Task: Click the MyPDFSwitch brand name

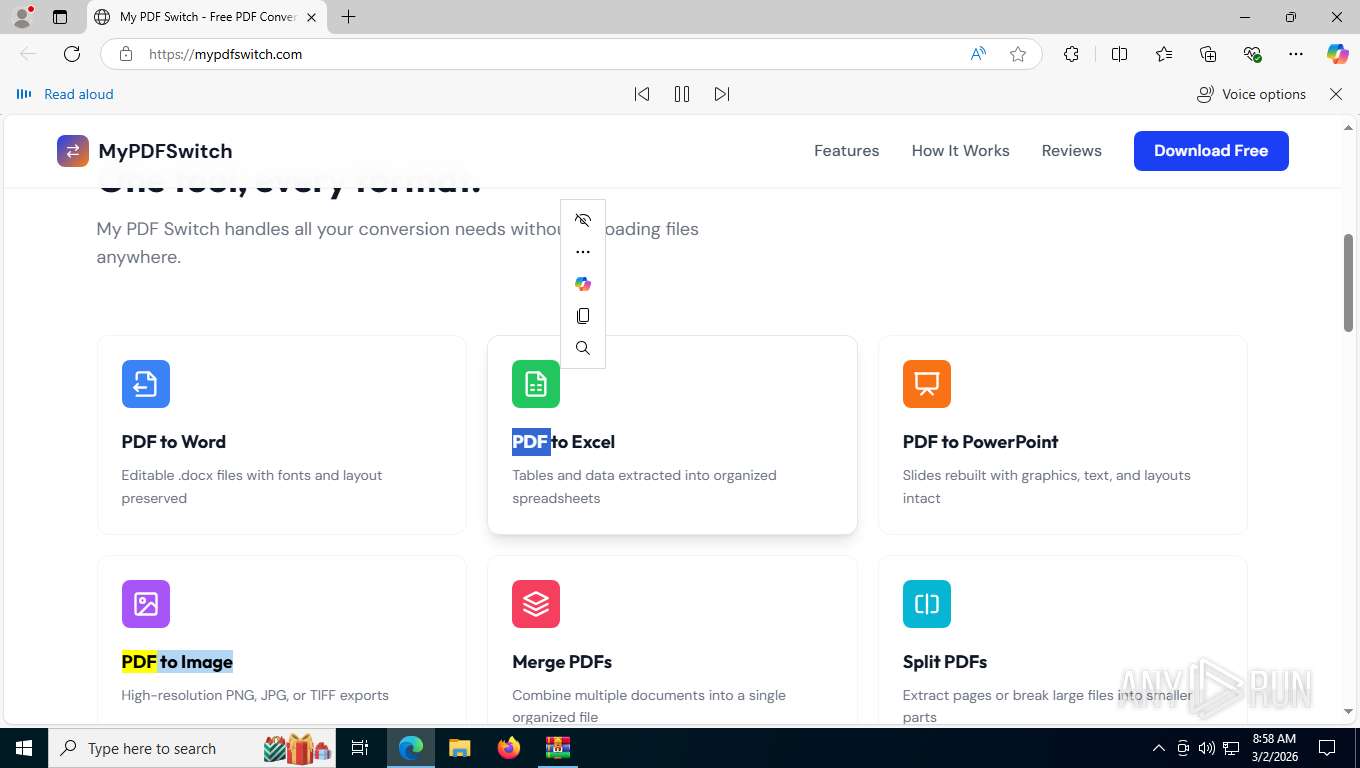Action: tap(165, 151)
